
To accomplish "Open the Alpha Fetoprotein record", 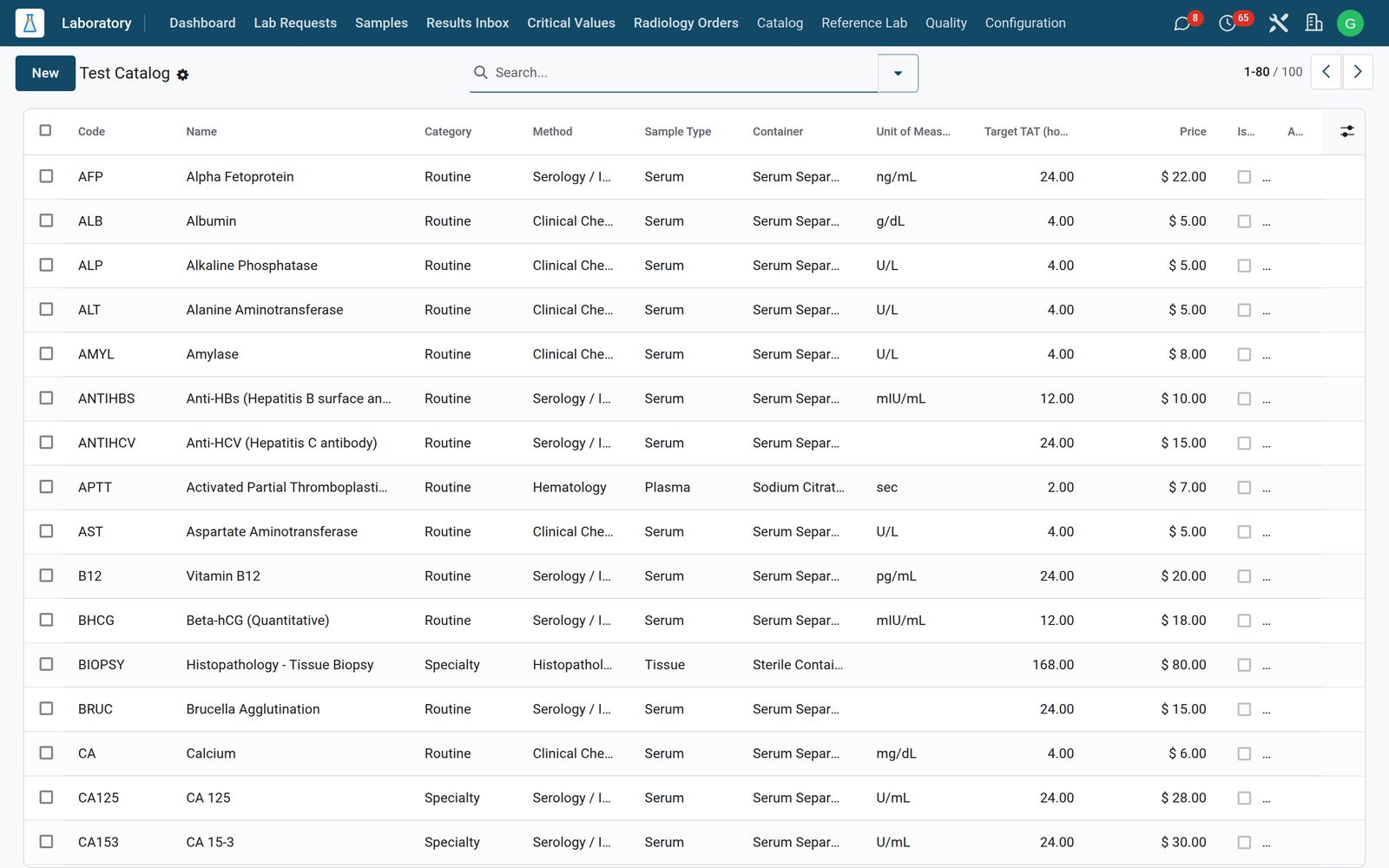I will click(x=240, y=176).
